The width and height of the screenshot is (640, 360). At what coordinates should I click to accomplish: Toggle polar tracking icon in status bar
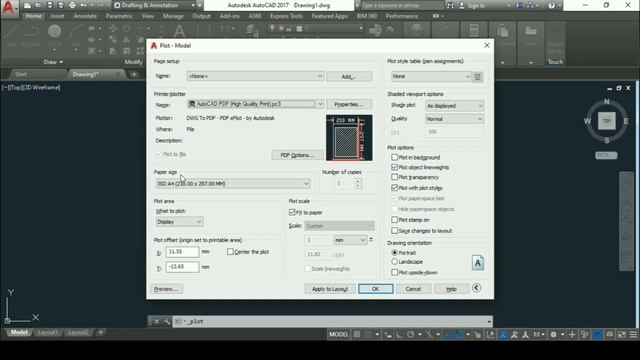pos(411,334)
